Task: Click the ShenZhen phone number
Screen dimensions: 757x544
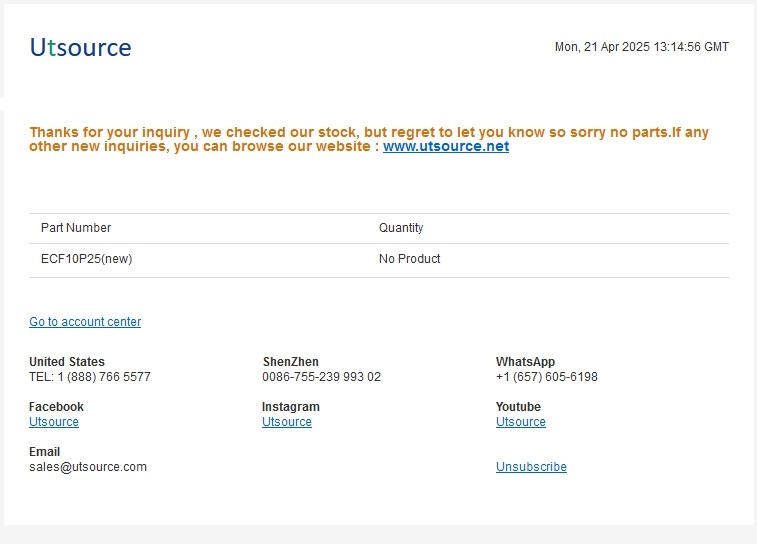Action: click(322, 377)
